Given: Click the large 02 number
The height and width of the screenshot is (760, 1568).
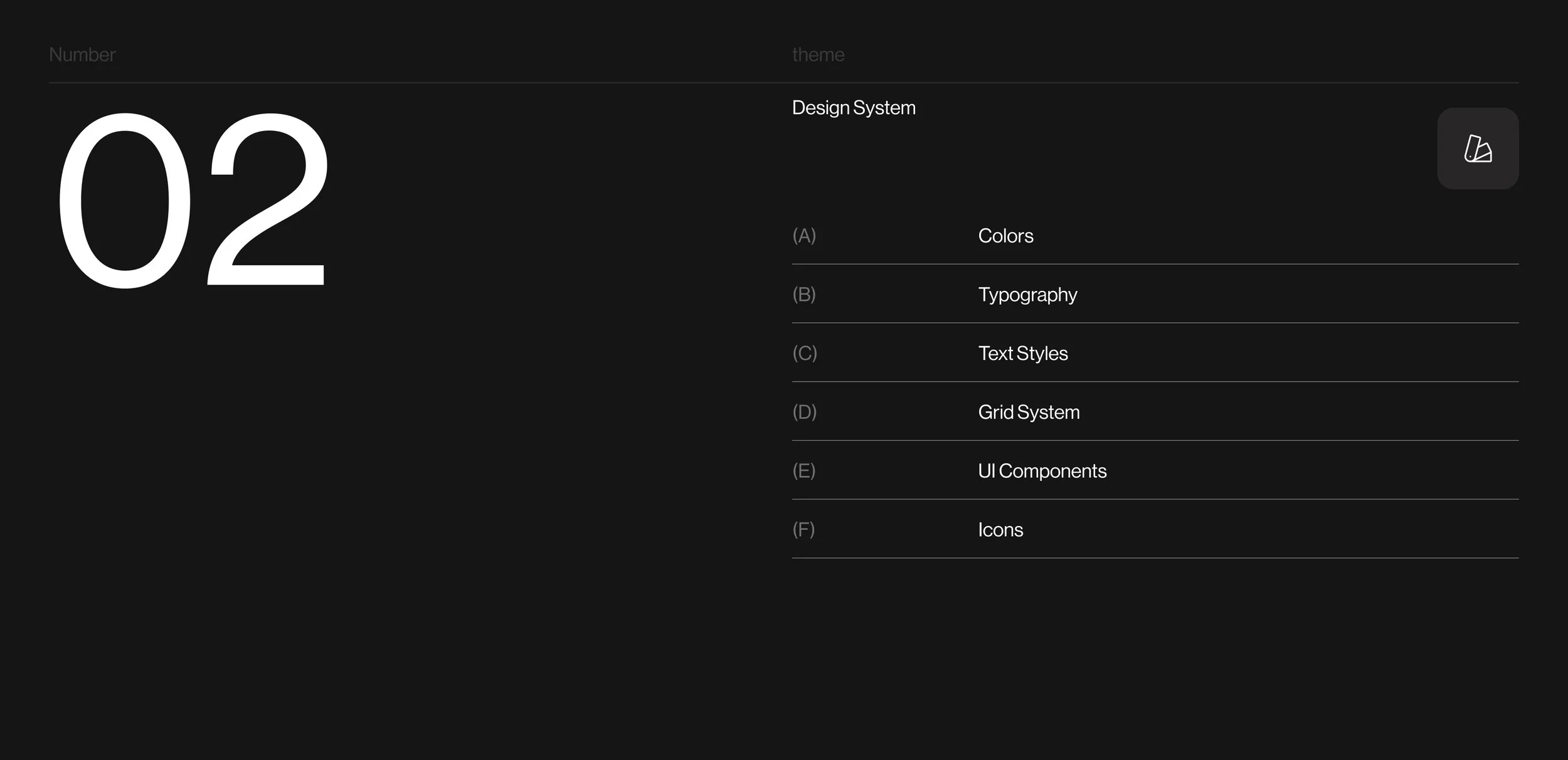Looking at the screenshot, I should [x=193, y=201].
